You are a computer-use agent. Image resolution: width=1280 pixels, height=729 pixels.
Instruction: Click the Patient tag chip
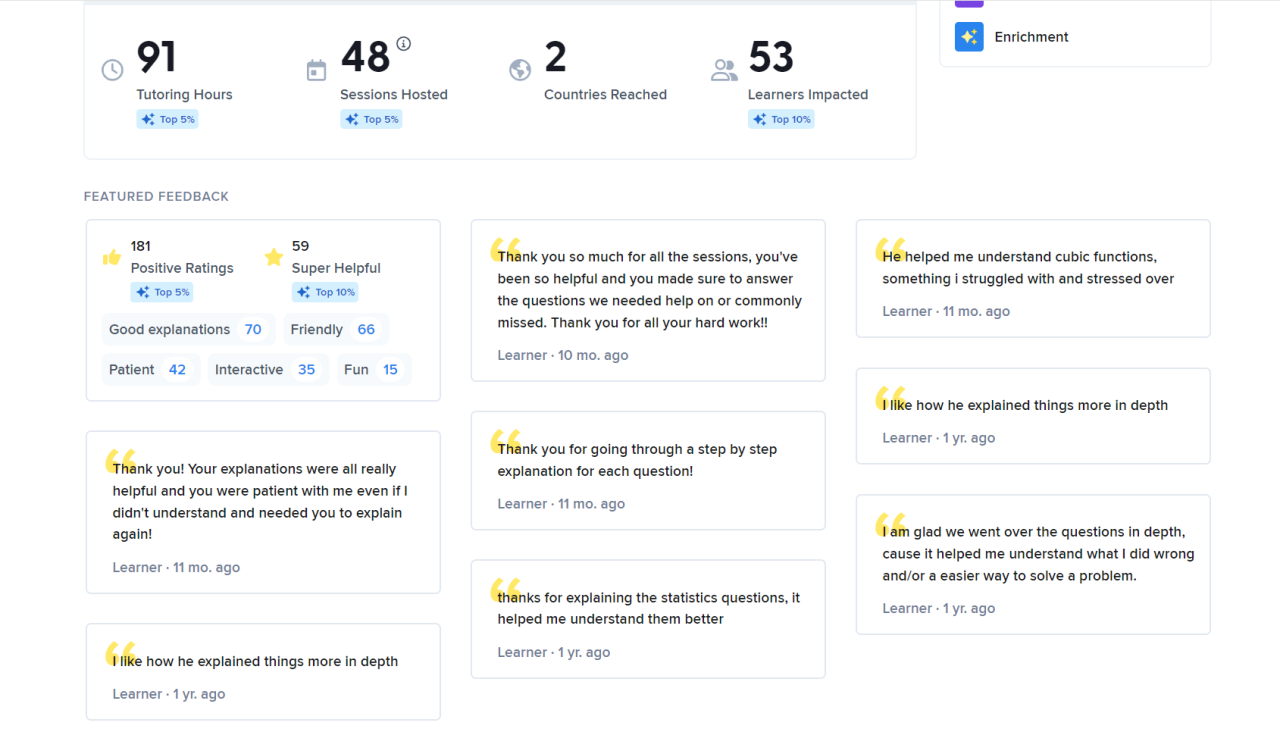[x=149, y=369]
